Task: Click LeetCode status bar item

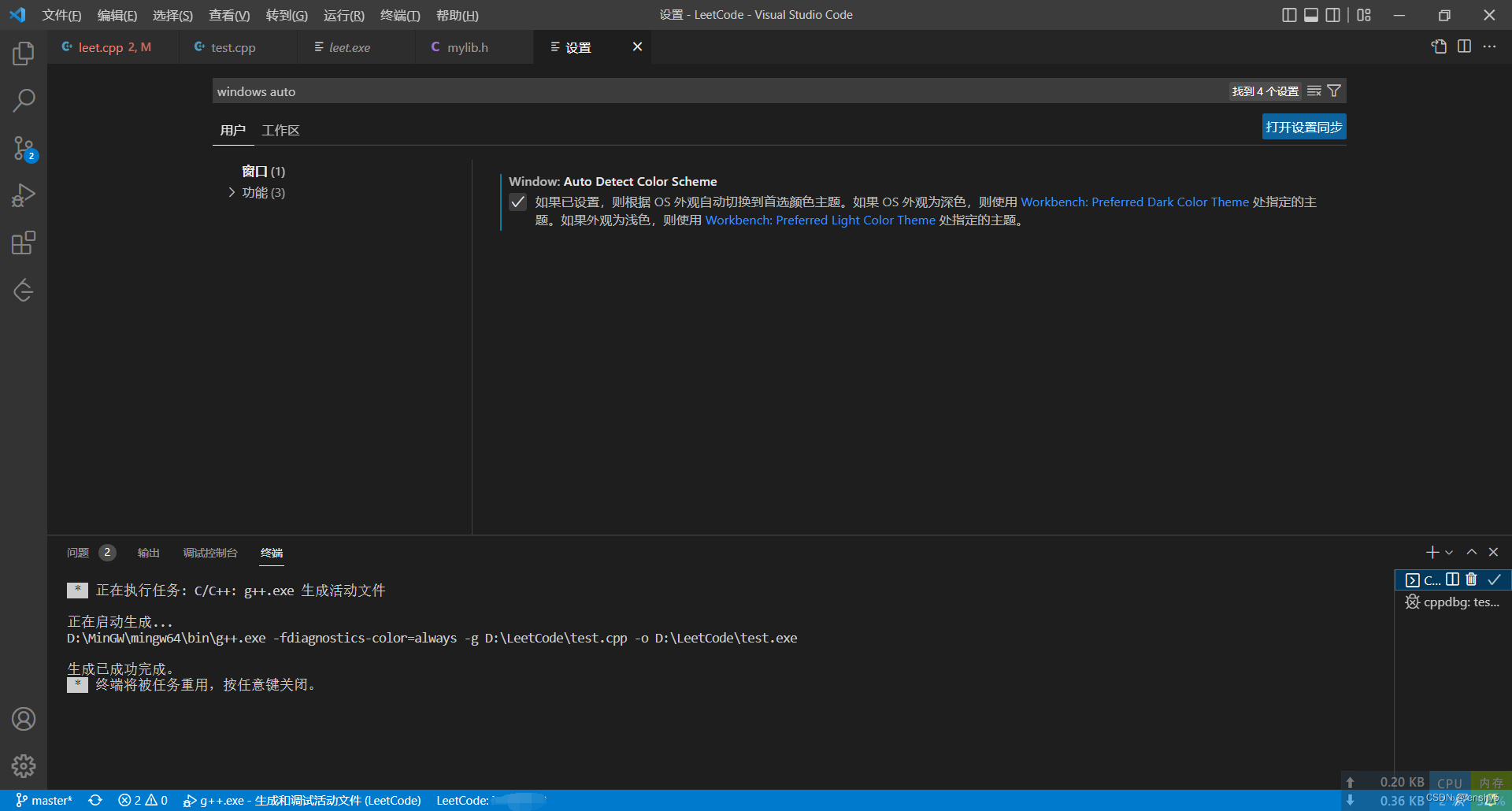Action: click(490, 800)
